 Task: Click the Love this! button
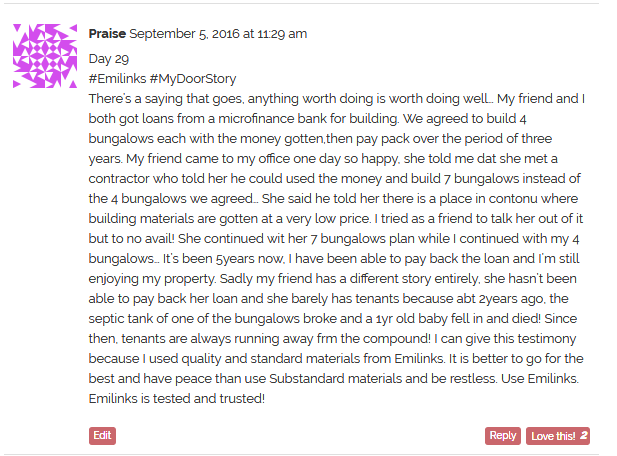(x=558, y=436)
